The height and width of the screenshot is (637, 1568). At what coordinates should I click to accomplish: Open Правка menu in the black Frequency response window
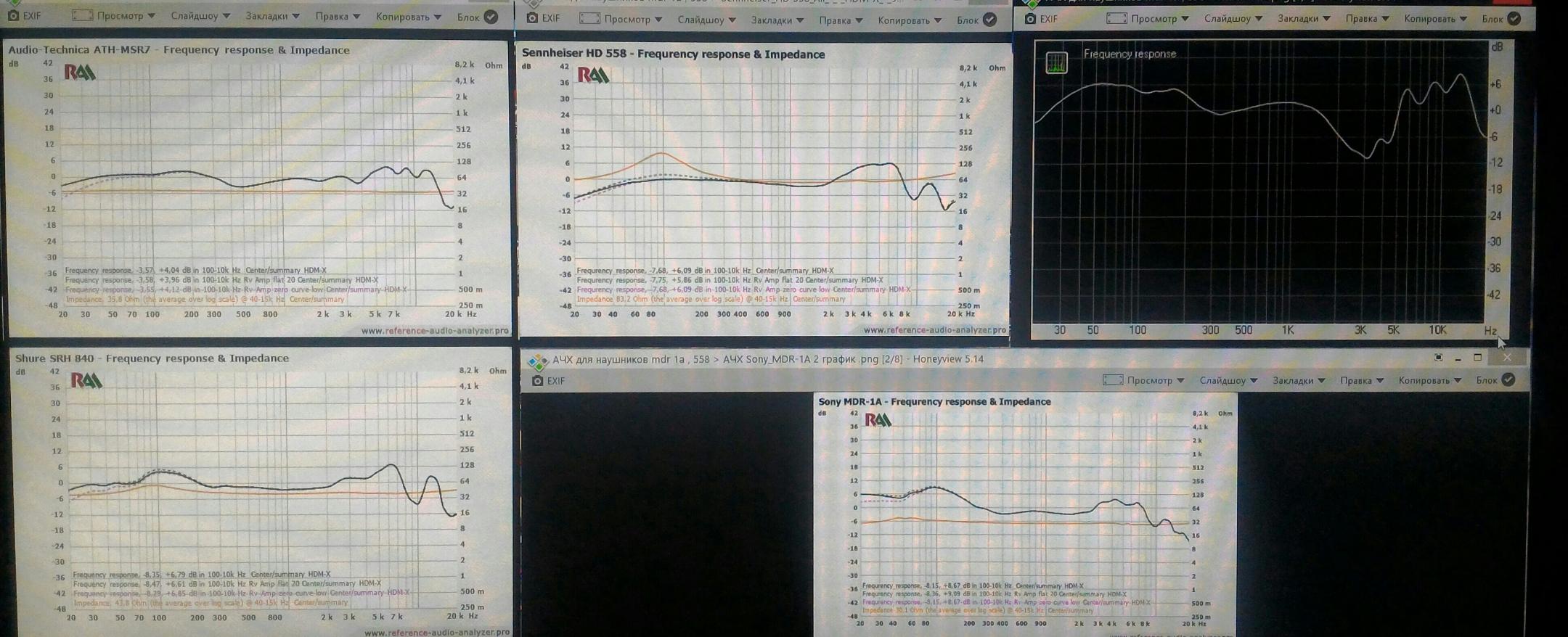[1367, 19]
